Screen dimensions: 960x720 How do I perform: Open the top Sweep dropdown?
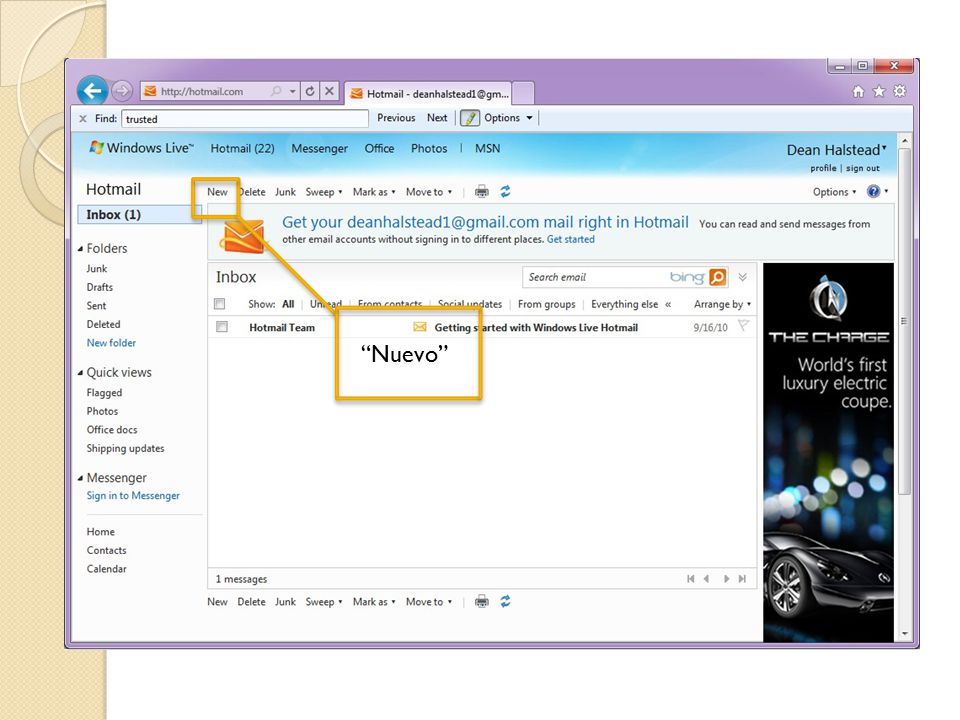tap(324, 192)
